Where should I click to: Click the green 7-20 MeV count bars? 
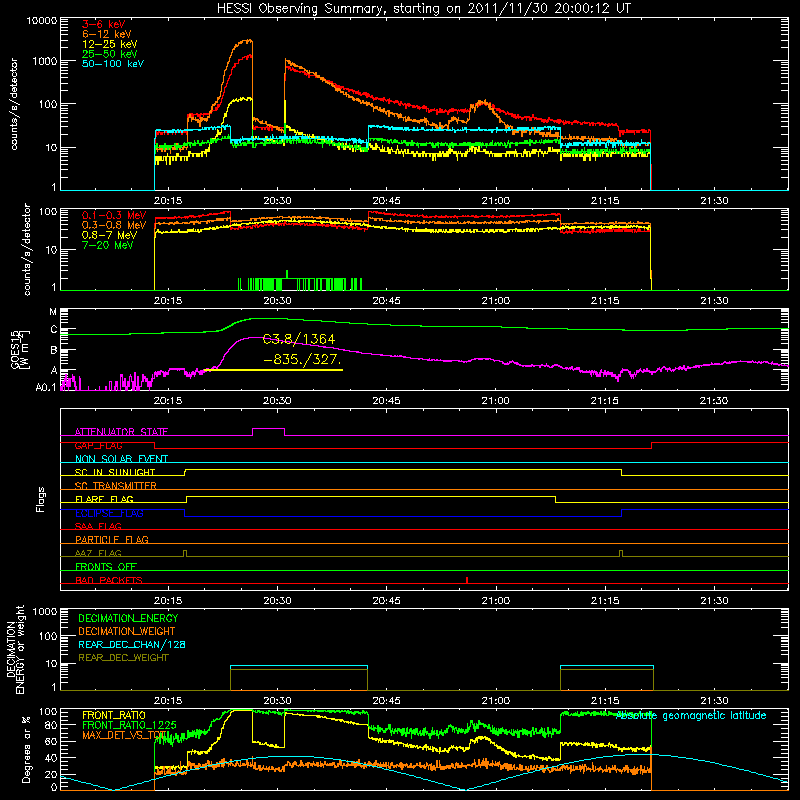tap(300, 284)
